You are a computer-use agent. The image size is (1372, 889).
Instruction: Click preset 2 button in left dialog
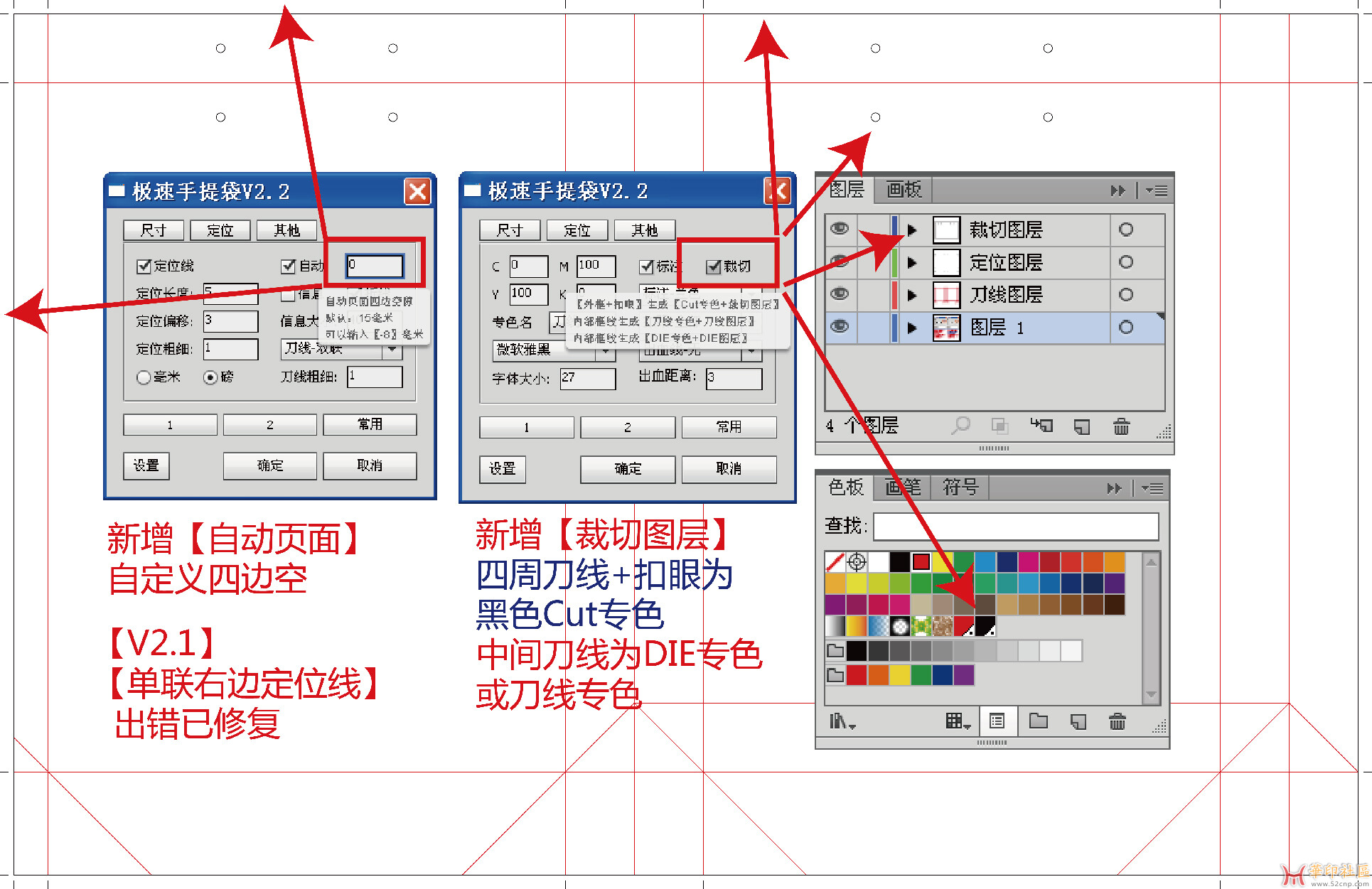(270, 425)
